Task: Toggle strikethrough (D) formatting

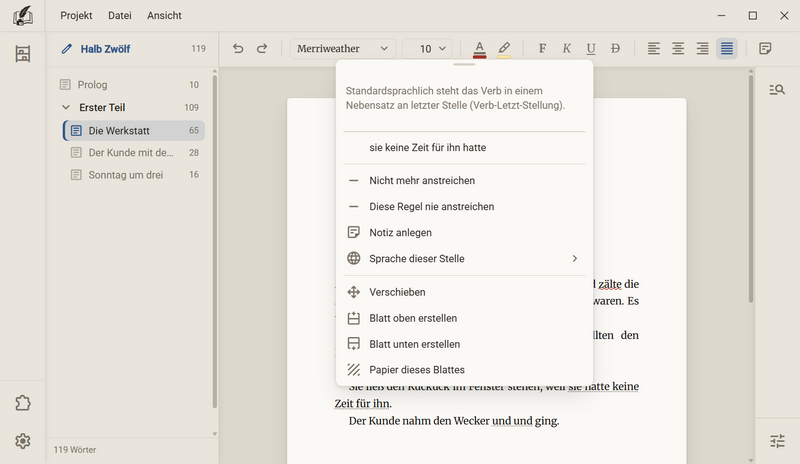Action: [615, 48]
